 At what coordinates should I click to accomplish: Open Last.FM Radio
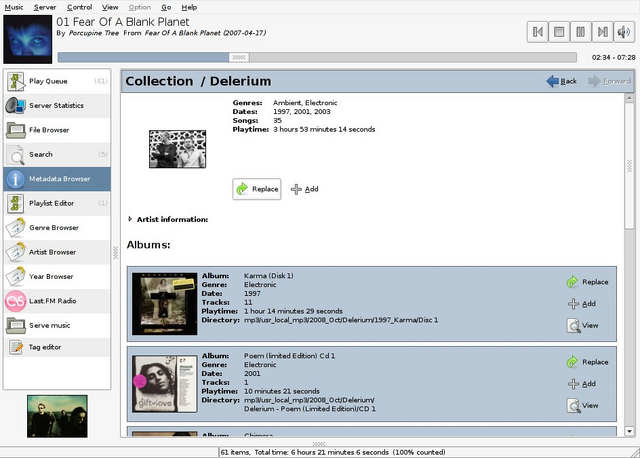[x=57, y=301]
